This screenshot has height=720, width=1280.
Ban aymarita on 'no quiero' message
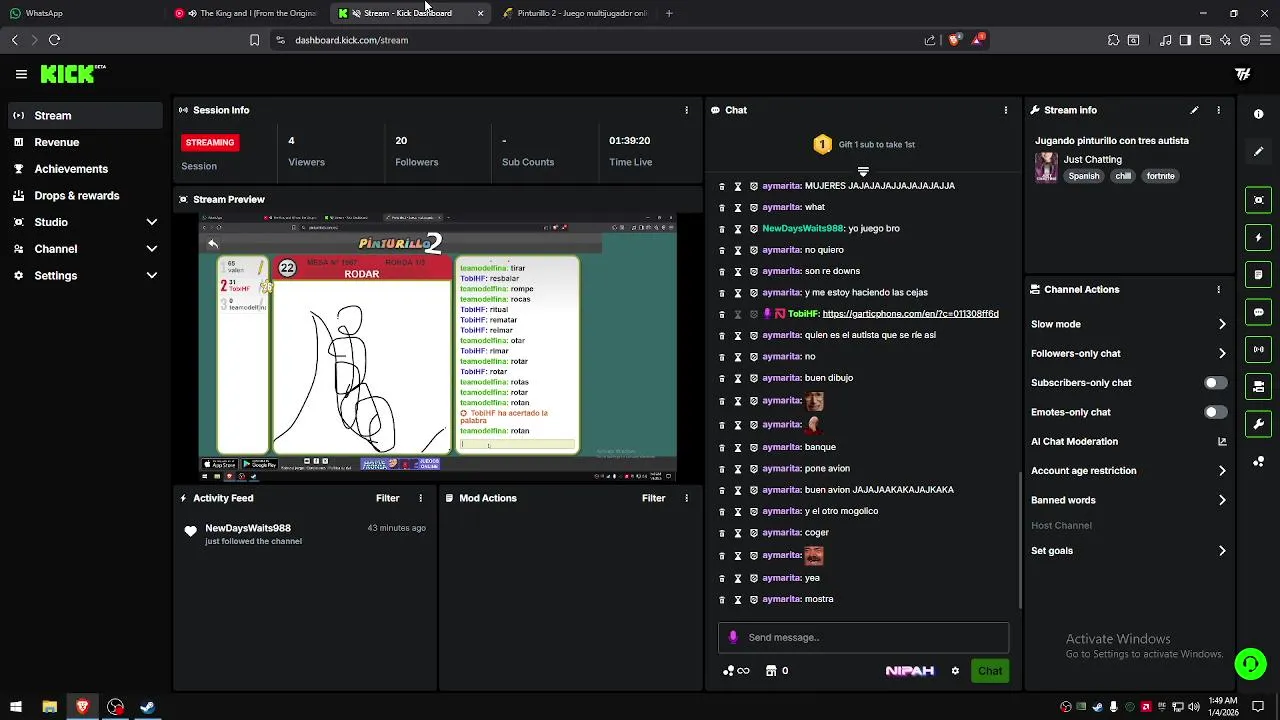pos(754,250)
